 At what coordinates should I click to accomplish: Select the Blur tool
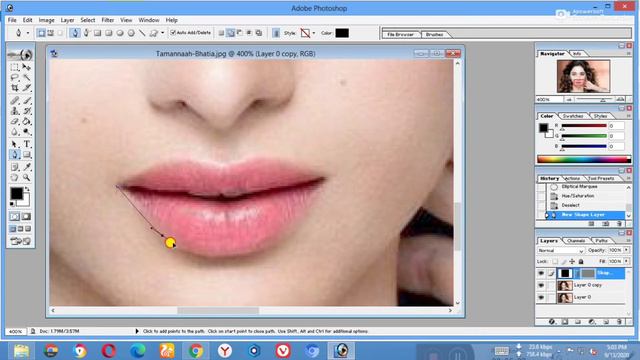point(15,132)
